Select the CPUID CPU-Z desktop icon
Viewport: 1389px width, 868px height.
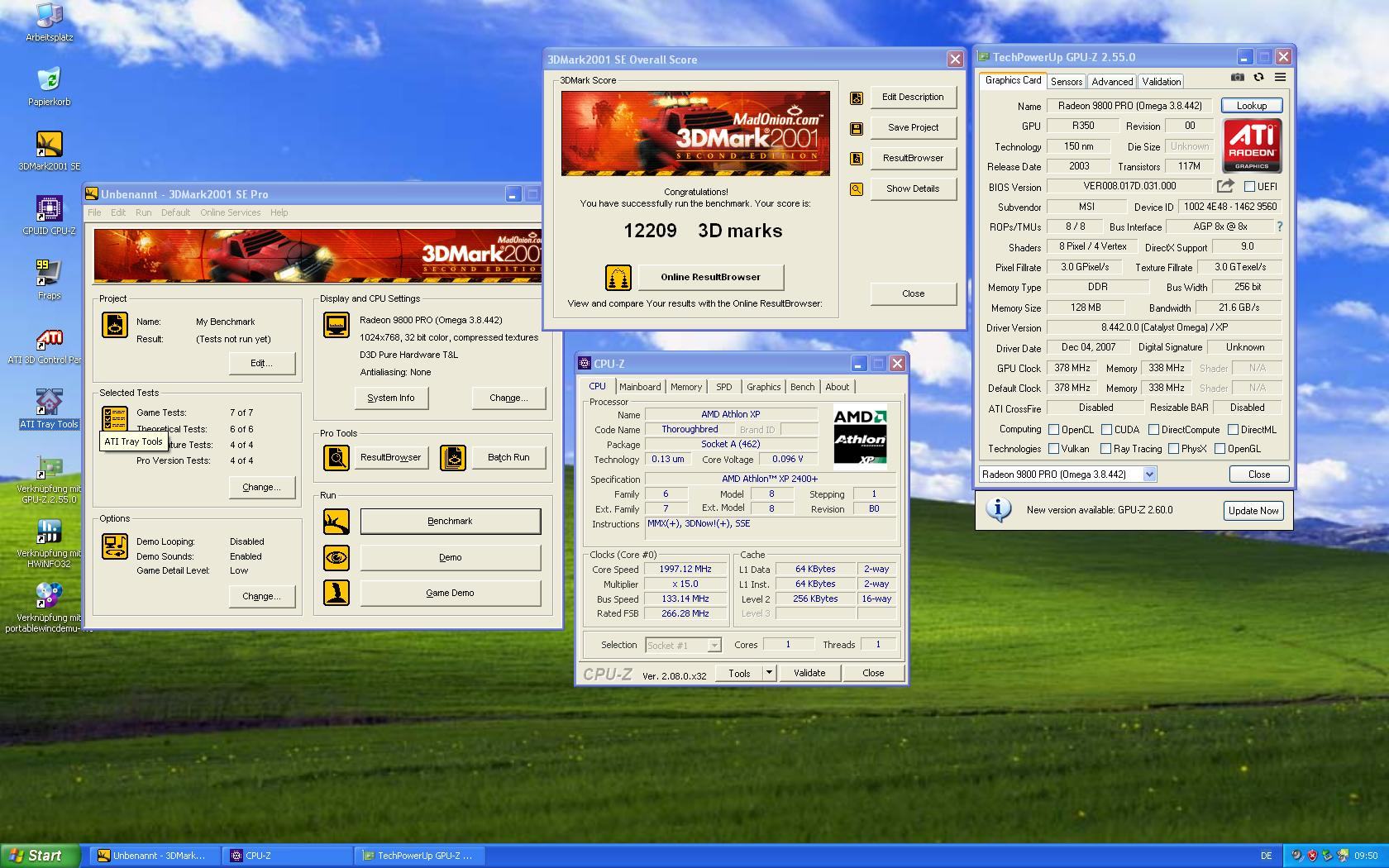[50, 215]
